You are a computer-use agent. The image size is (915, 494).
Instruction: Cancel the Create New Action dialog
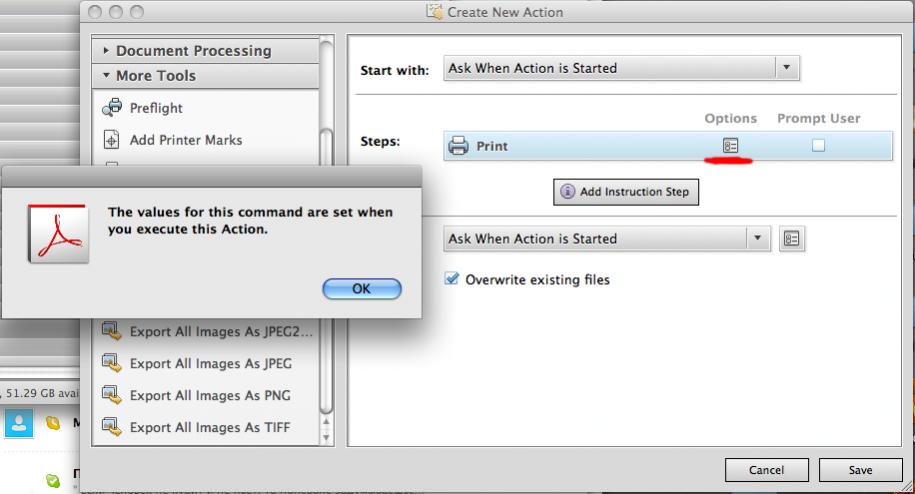pos(766,470)
